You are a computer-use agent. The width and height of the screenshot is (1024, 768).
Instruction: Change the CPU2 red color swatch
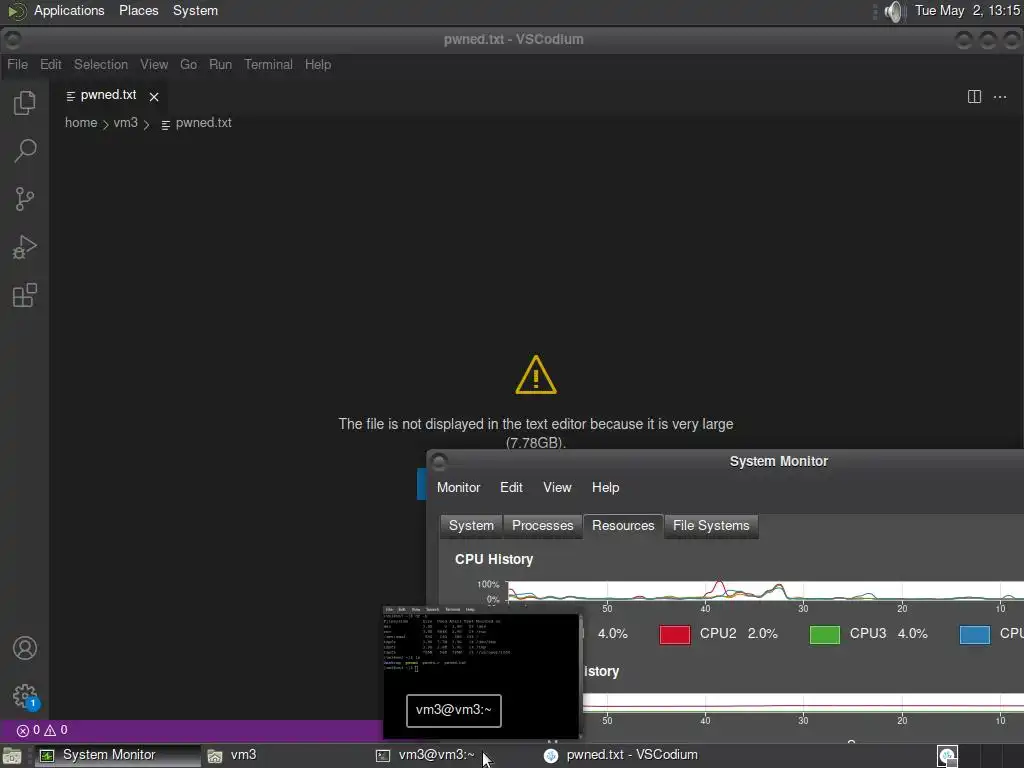pos(675,635)
